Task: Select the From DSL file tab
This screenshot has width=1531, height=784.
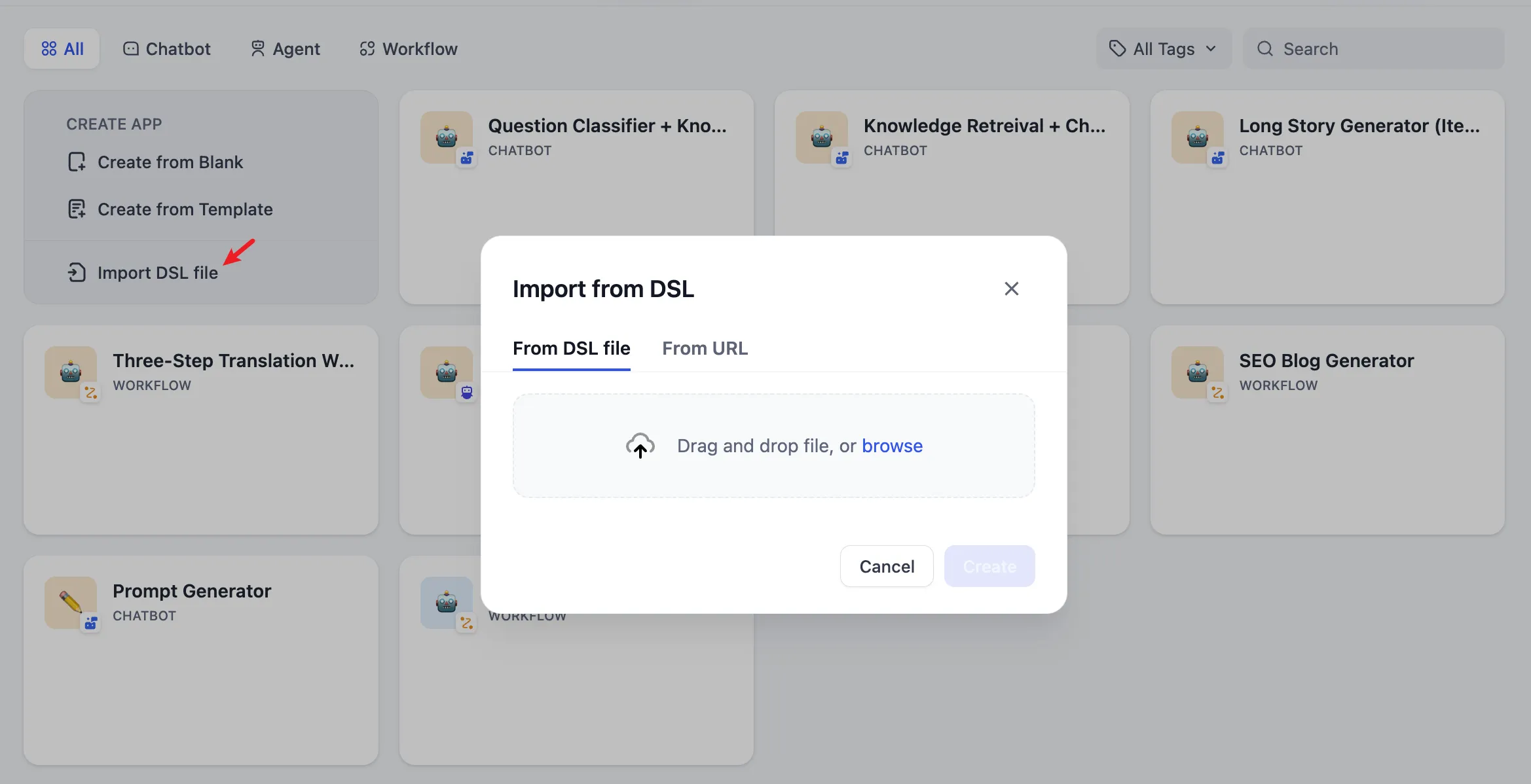Action: point(571,348)
